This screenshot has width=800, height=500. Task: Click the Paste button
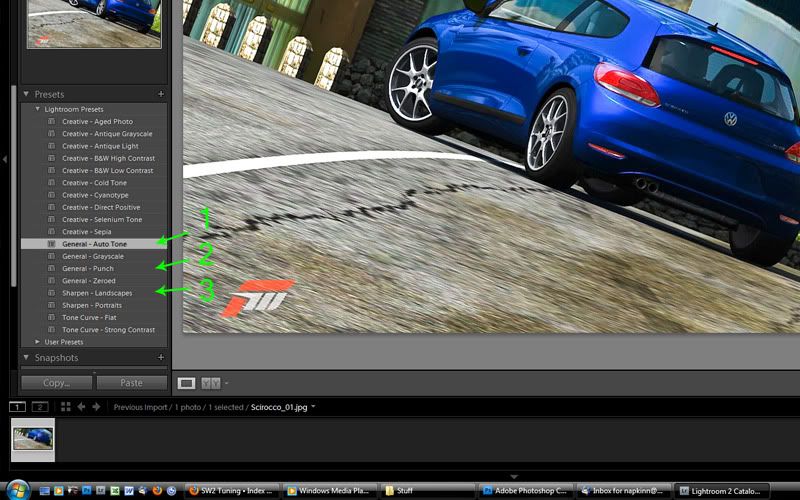coord(132,383)
